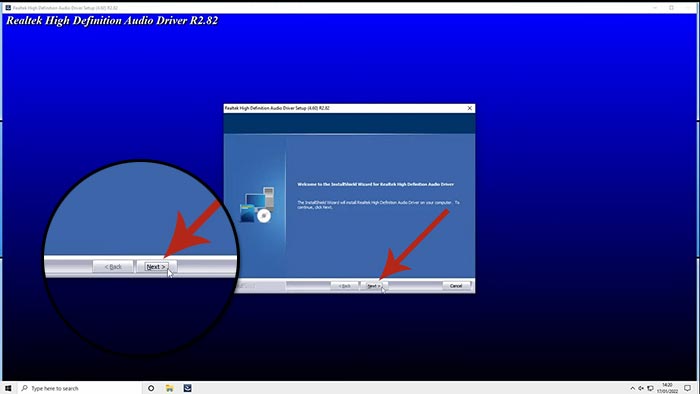The image size is (700, 394).
Task: Close the Realtek Audio Driver Setup dialog
Action: coord(469,108)
